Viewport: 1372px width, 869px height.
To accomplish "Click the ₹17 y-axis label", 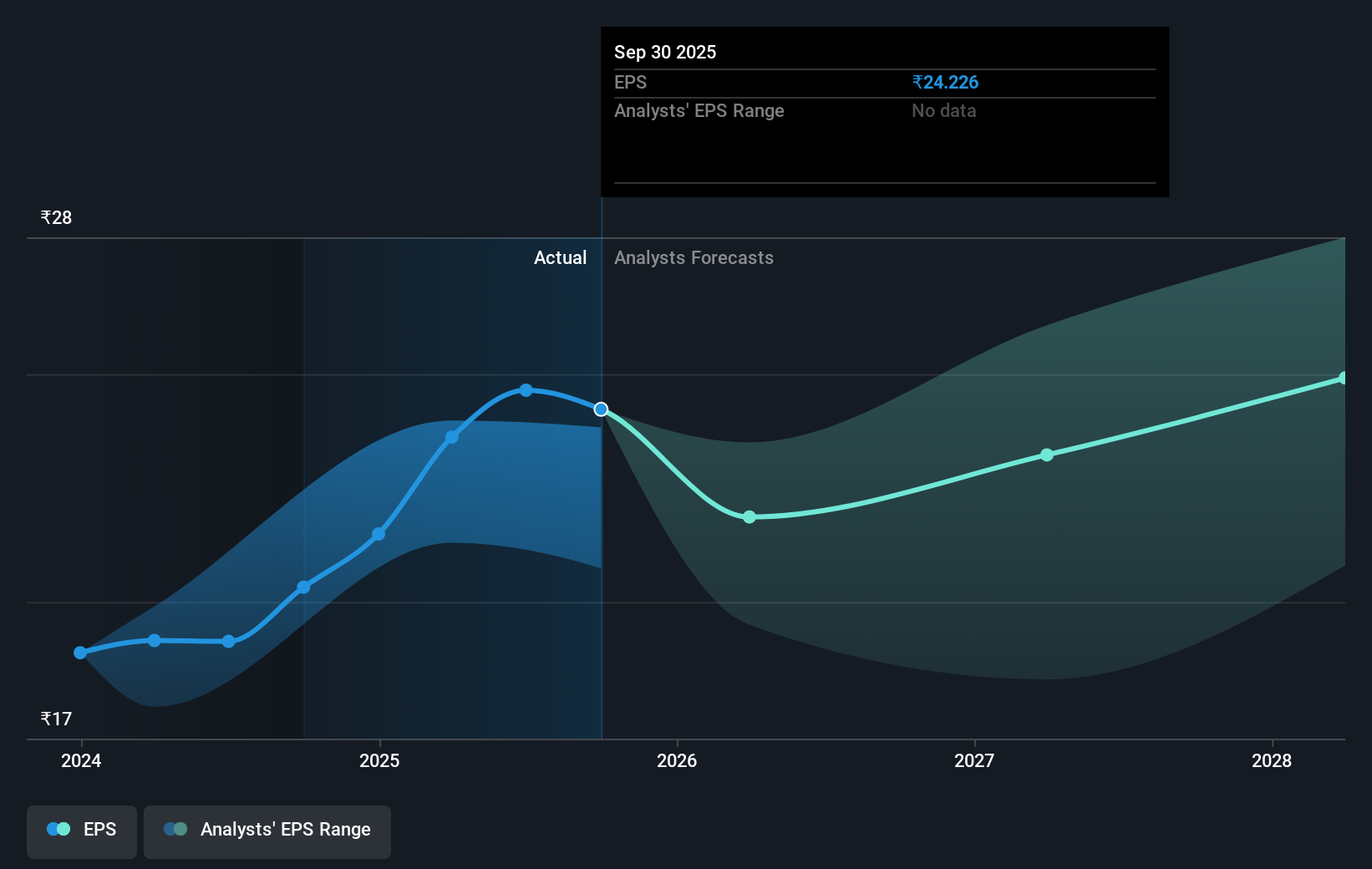I will [56, 719].
